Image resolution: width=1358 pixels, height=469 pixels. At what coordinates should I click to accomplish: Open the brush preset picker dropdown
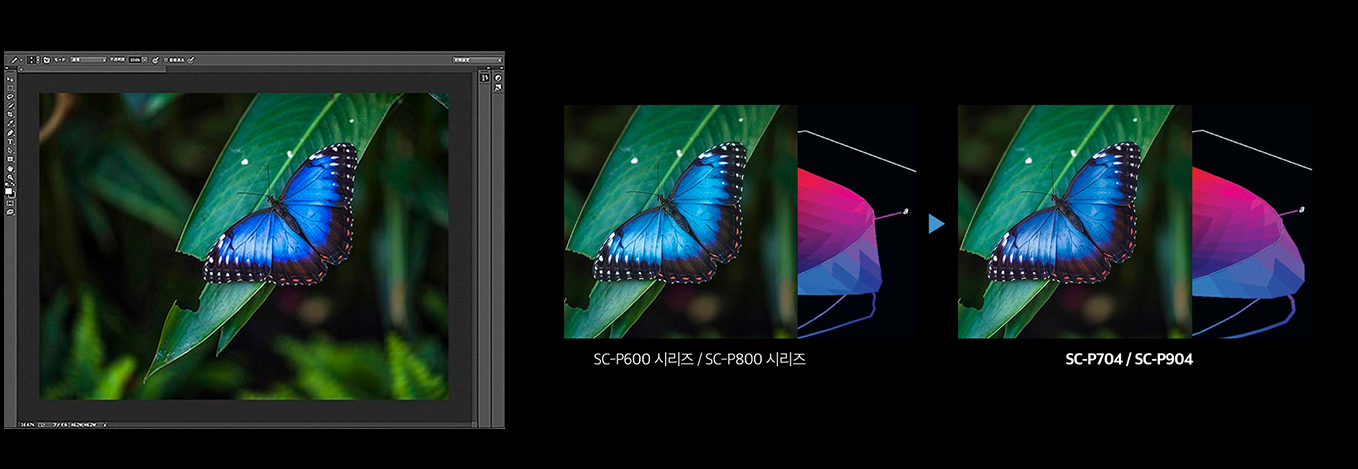[x=33, y=60]
